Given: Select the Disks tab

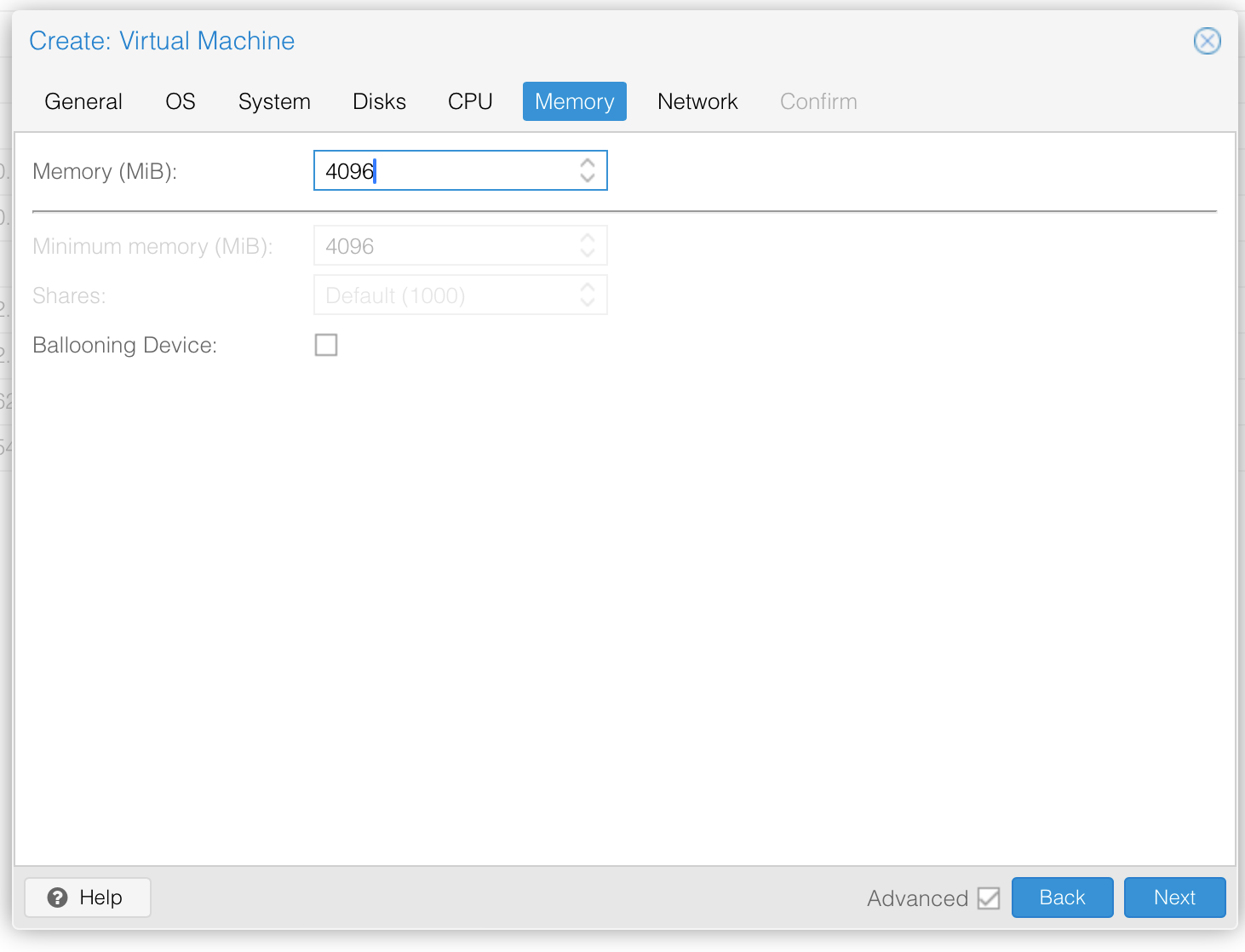Looking at the screenshot, I should 379,101.
